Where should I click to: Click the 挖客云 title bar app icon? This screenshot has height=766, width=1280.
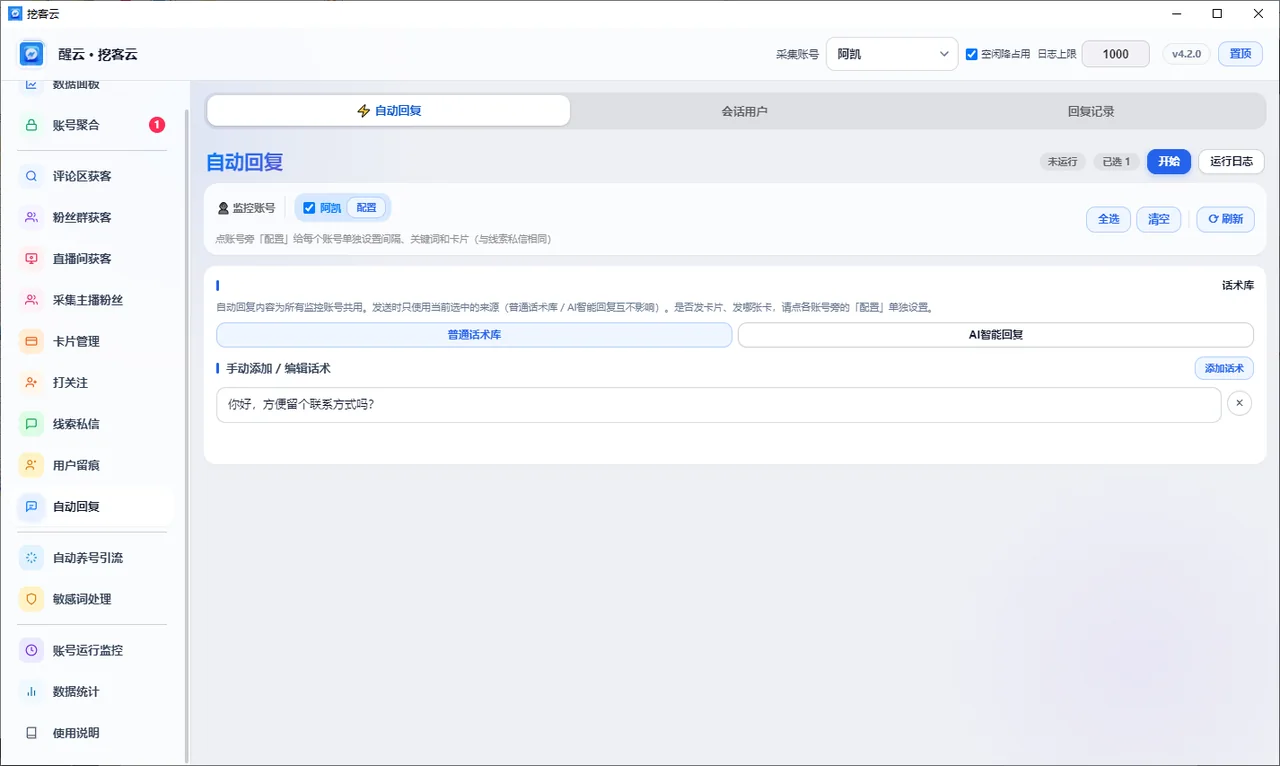pyautogui.click(x=15, y=14)
